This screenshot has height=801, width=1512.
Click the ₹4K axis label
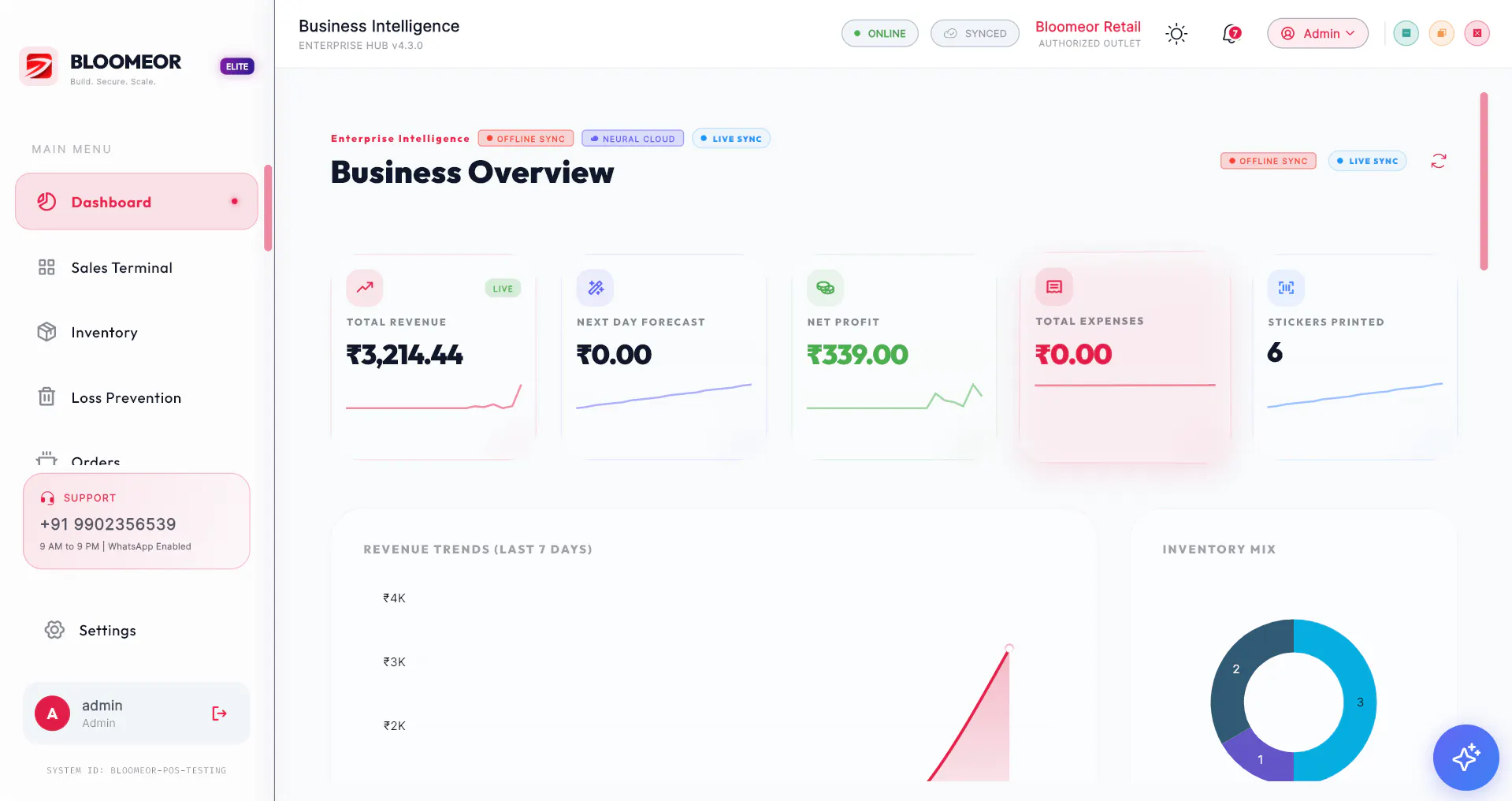394,598
